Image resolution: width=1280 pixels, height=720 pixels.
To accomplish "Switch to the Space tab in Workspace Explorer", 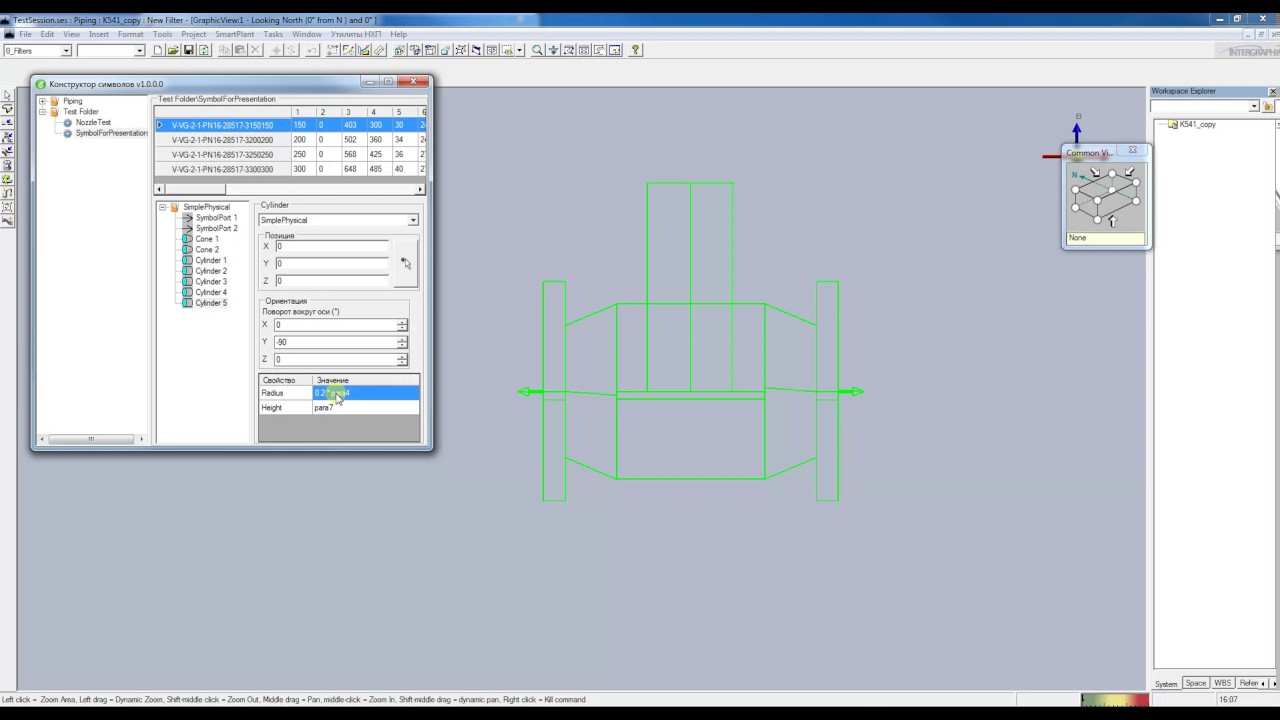I will point(1196,683).
